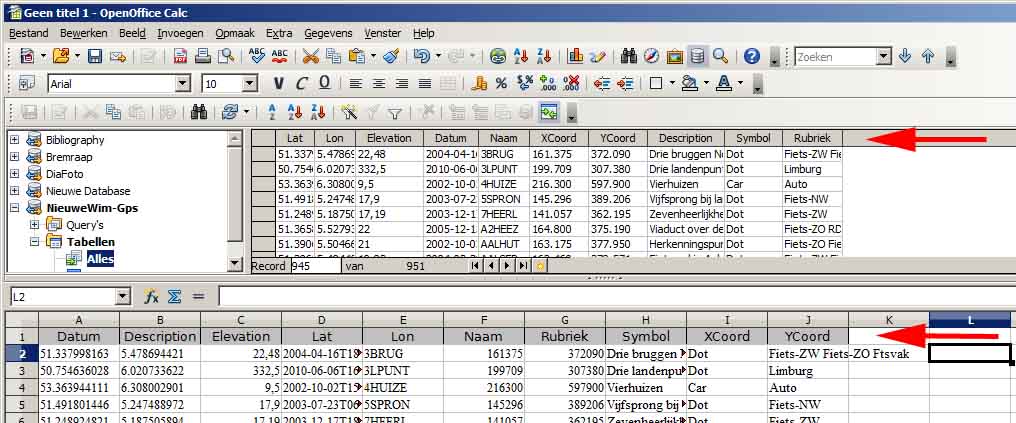Apply percent number format
1016x423 pixels.
point(501,83)
